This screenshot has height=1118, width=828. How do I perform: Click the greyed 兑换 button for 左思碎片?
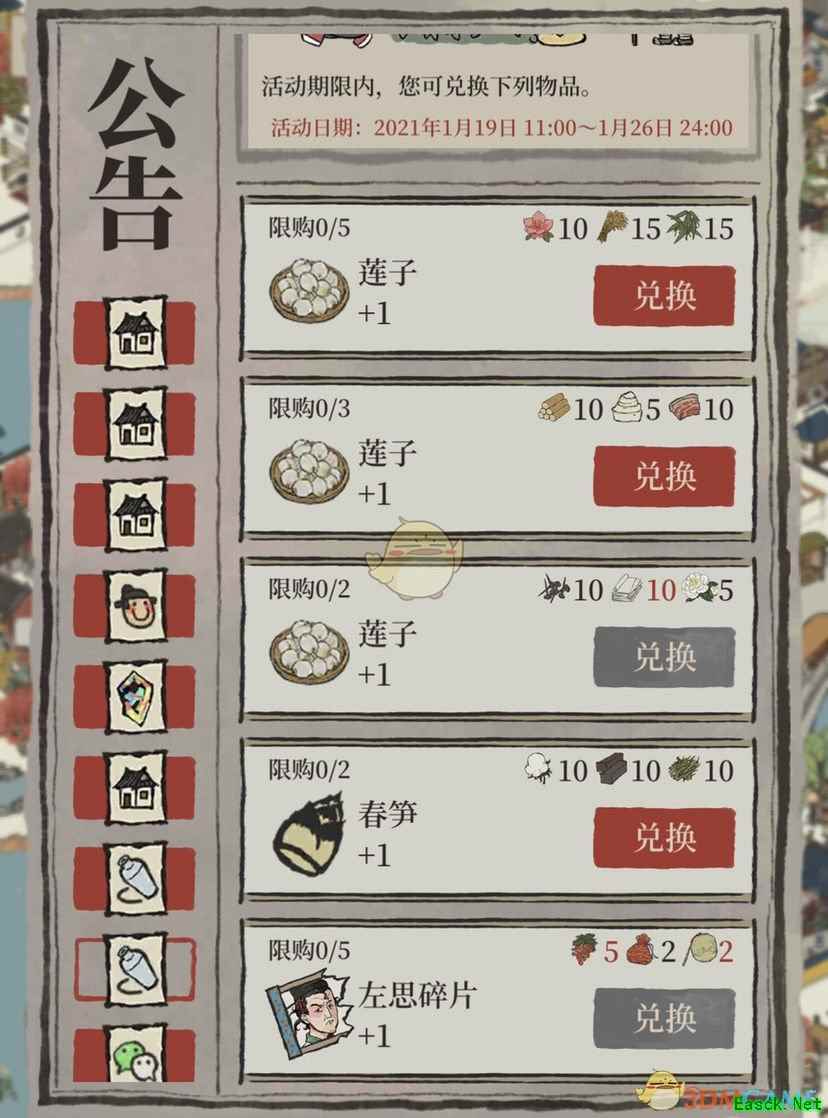click(664, 1017)
